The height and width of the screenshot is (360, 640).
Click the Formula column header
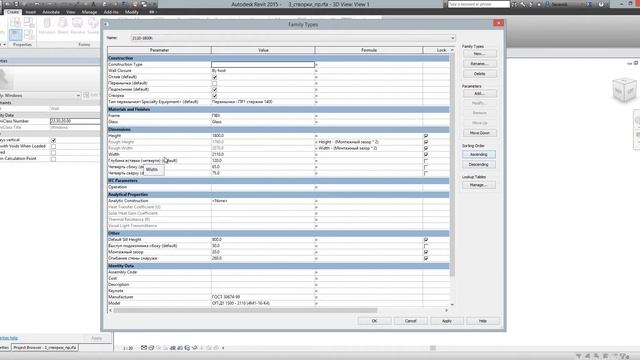coord(369,50)
